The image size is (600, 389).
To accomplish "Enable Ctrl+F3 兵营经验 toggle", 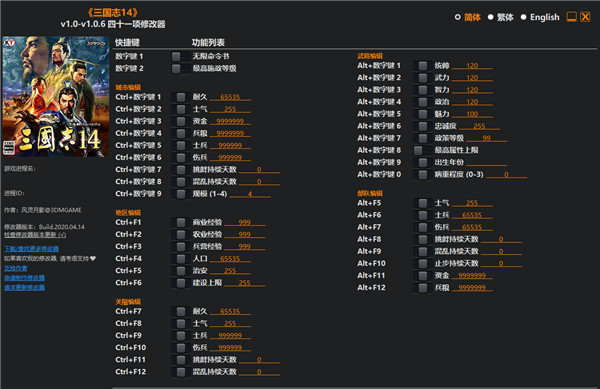I will click(x=181, y=247).
